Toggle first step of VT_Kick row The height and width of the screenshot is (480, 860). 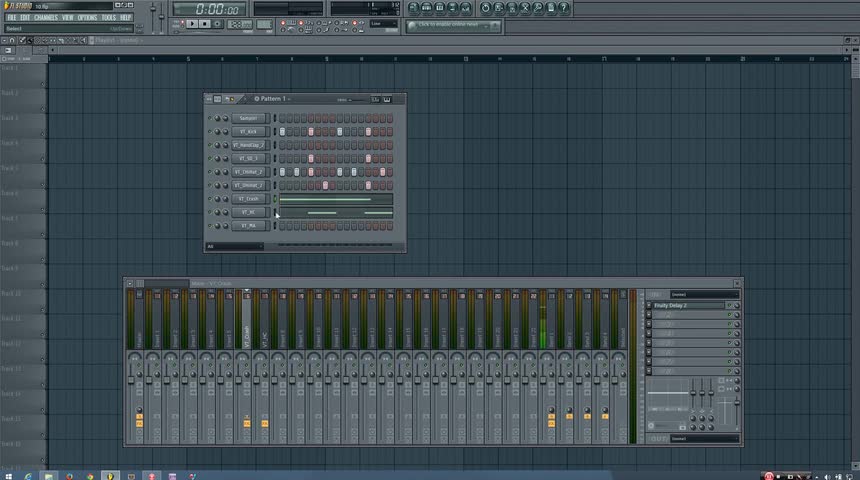click(x=283, y=131)
